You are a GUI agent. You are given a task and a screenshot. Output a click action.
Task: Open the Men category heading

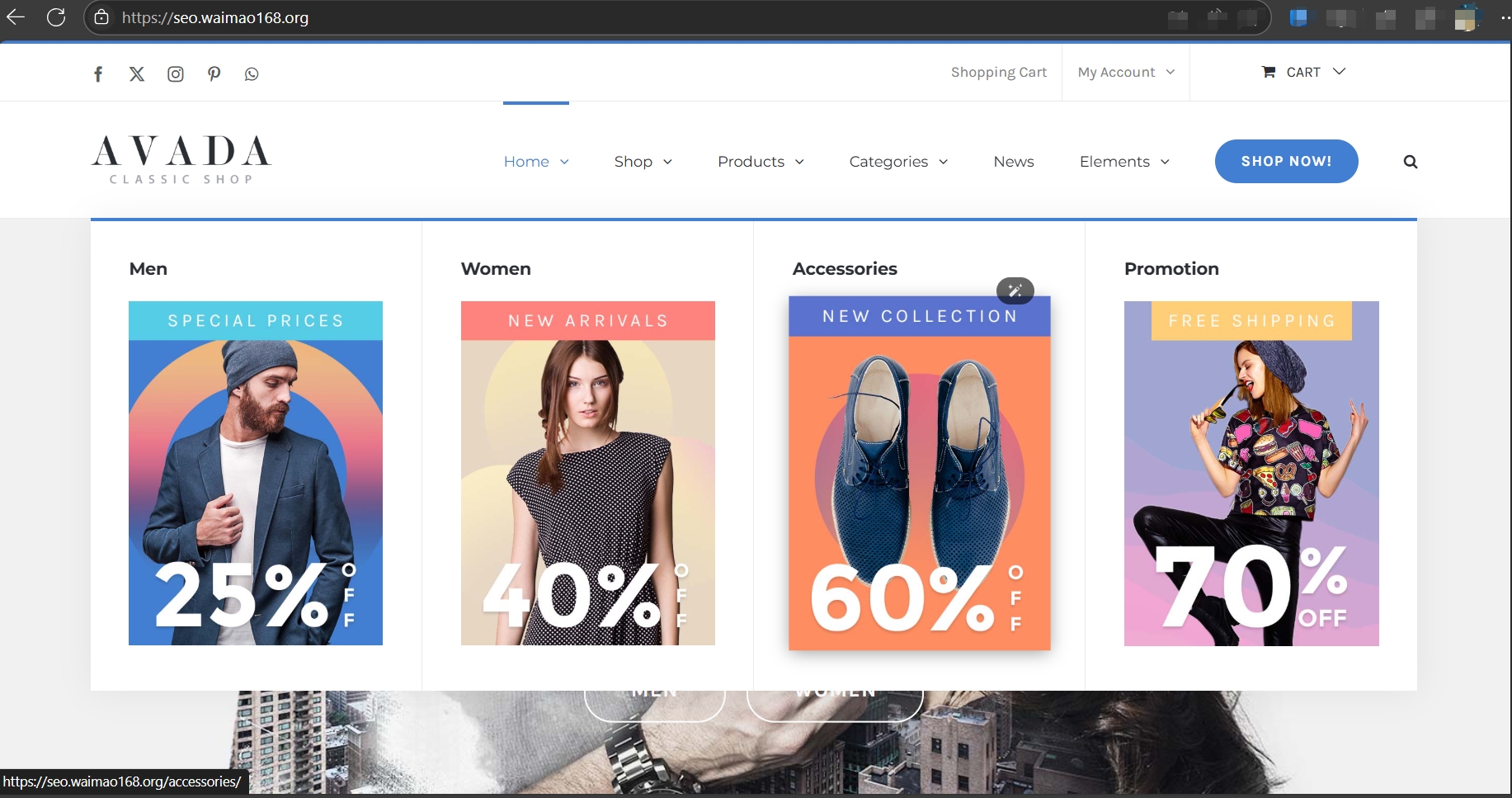148,269
